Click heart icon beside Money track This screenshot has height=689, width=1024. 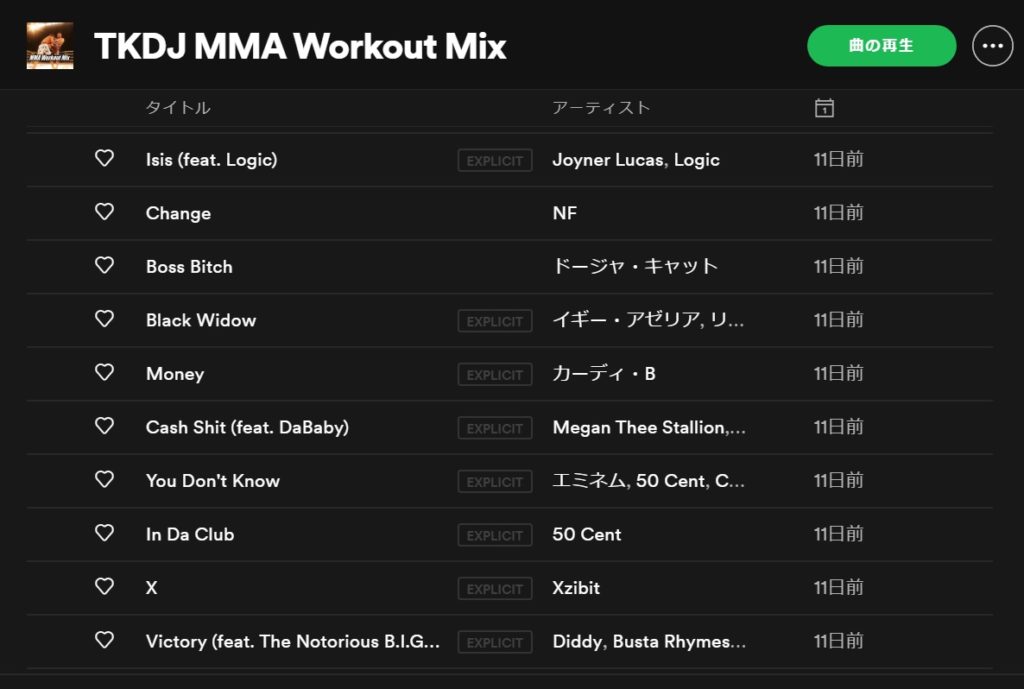(x=104, y=373)
